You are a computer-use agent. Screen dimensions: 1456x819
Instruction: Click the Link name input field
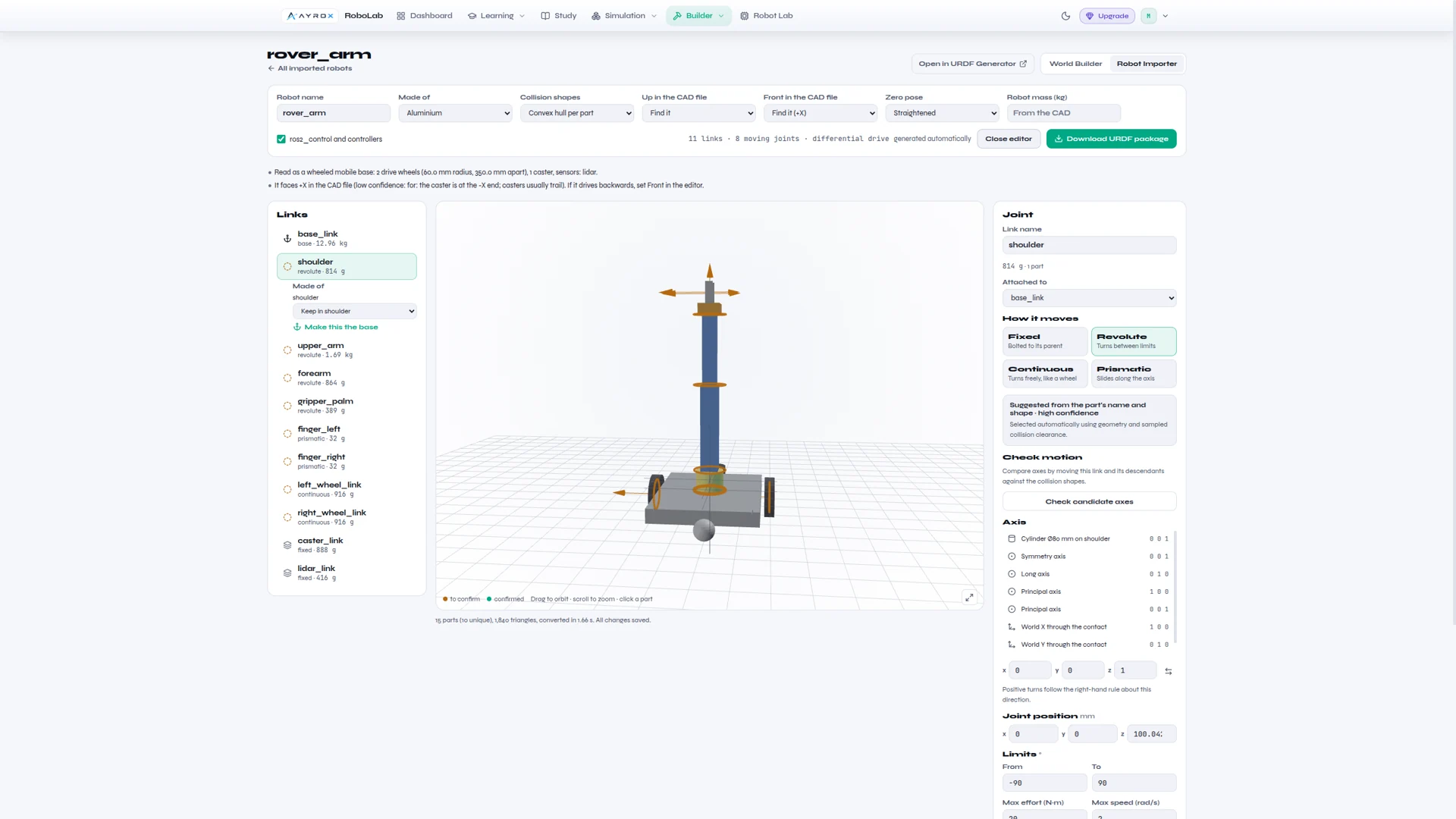pyautogui.click(x=1089, y=245)
